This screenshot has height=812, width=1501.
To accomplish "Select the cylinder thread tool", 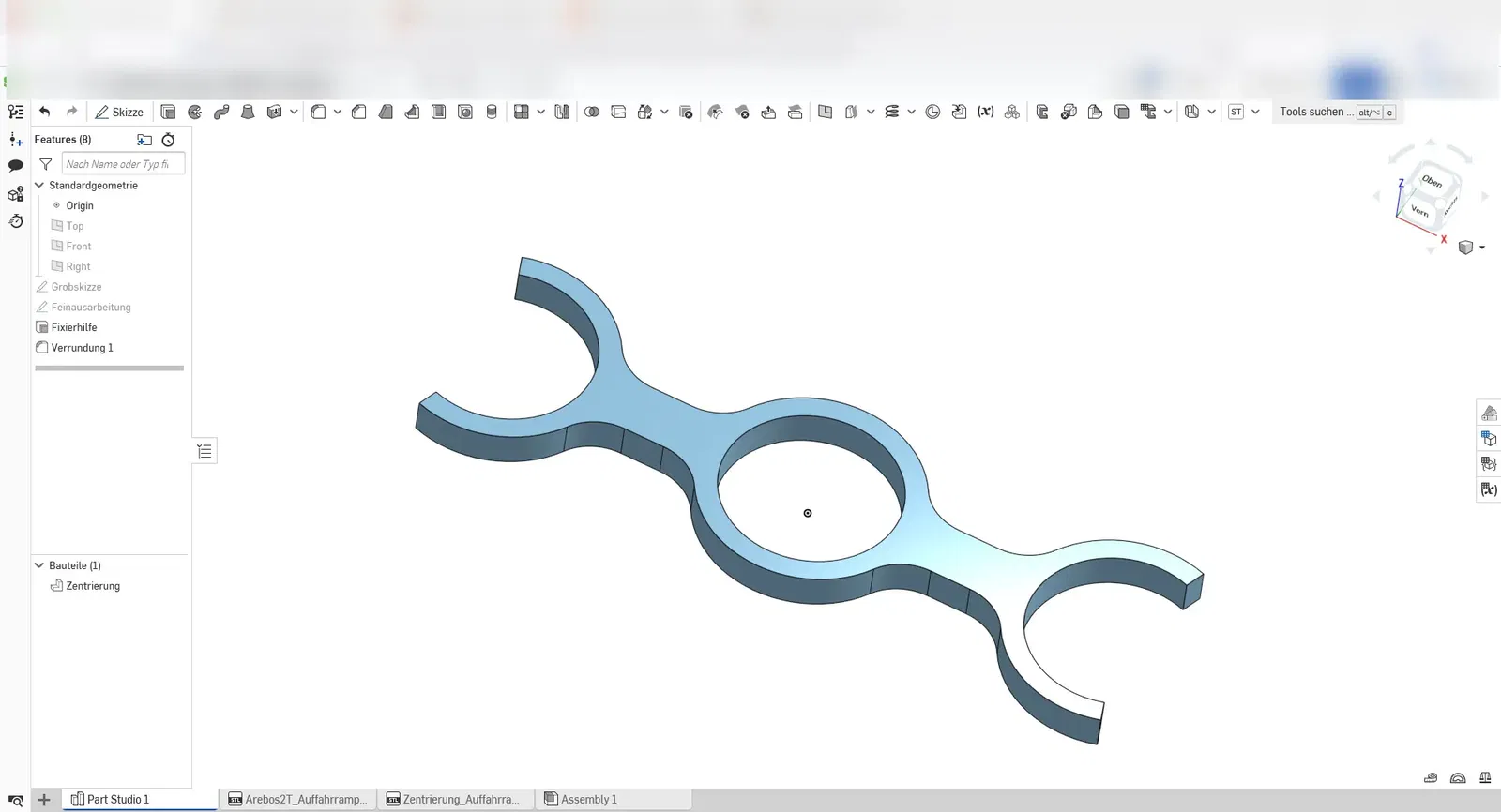I will (492, 112).
